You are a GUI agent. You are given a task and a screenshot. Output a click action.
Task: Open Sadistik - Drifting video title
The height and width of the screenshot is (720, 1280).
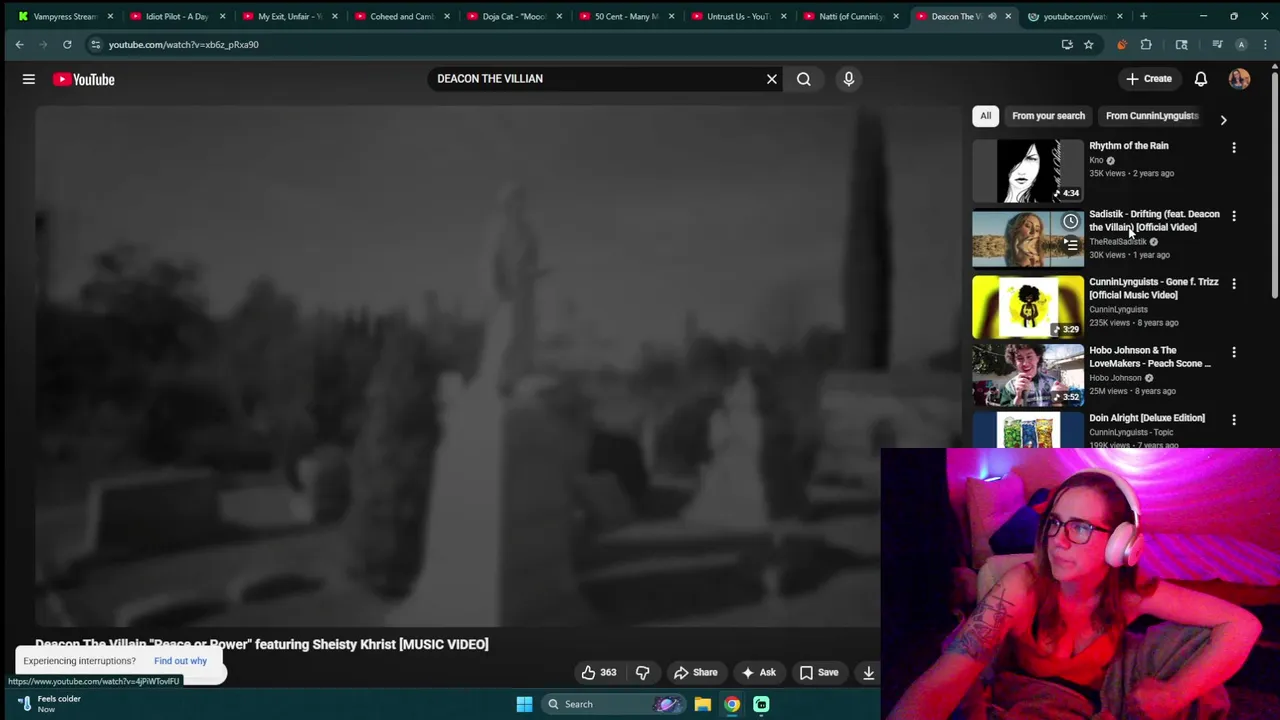(1154, 220)
